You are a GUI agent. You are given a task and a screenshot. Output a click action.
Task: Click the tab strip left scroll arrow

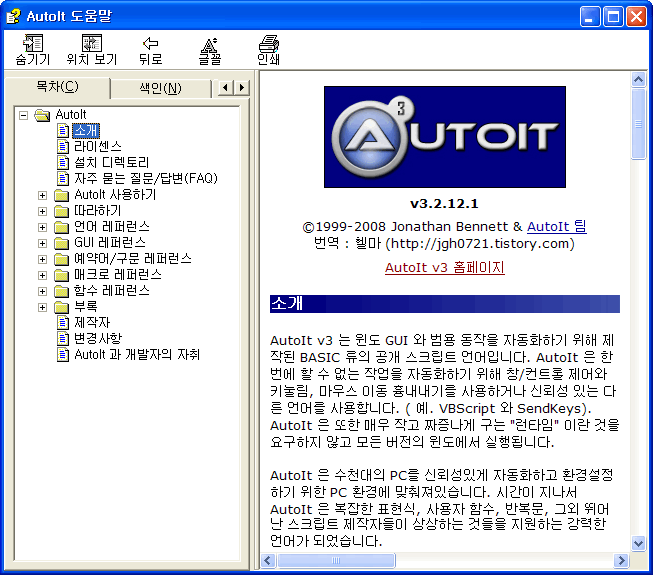click(x=225, y=88)
